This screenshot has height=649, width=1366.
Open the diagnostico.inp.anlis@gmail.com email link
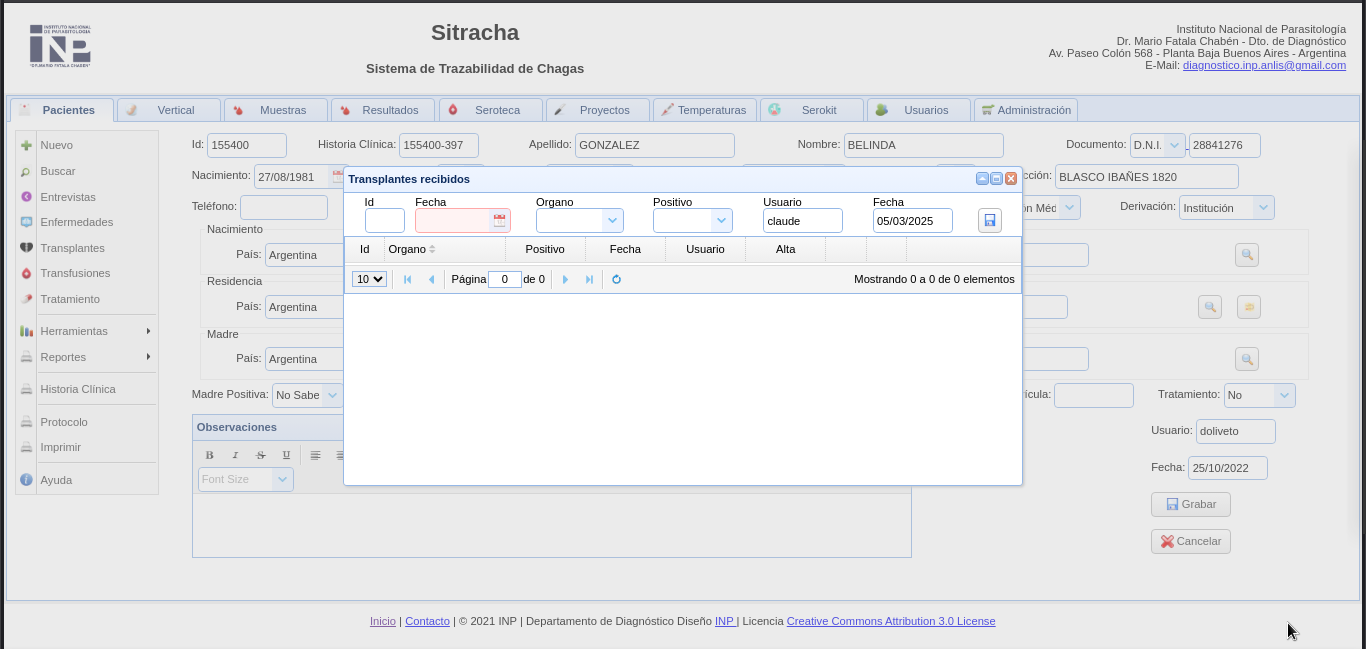click(x=1264, y=65)
